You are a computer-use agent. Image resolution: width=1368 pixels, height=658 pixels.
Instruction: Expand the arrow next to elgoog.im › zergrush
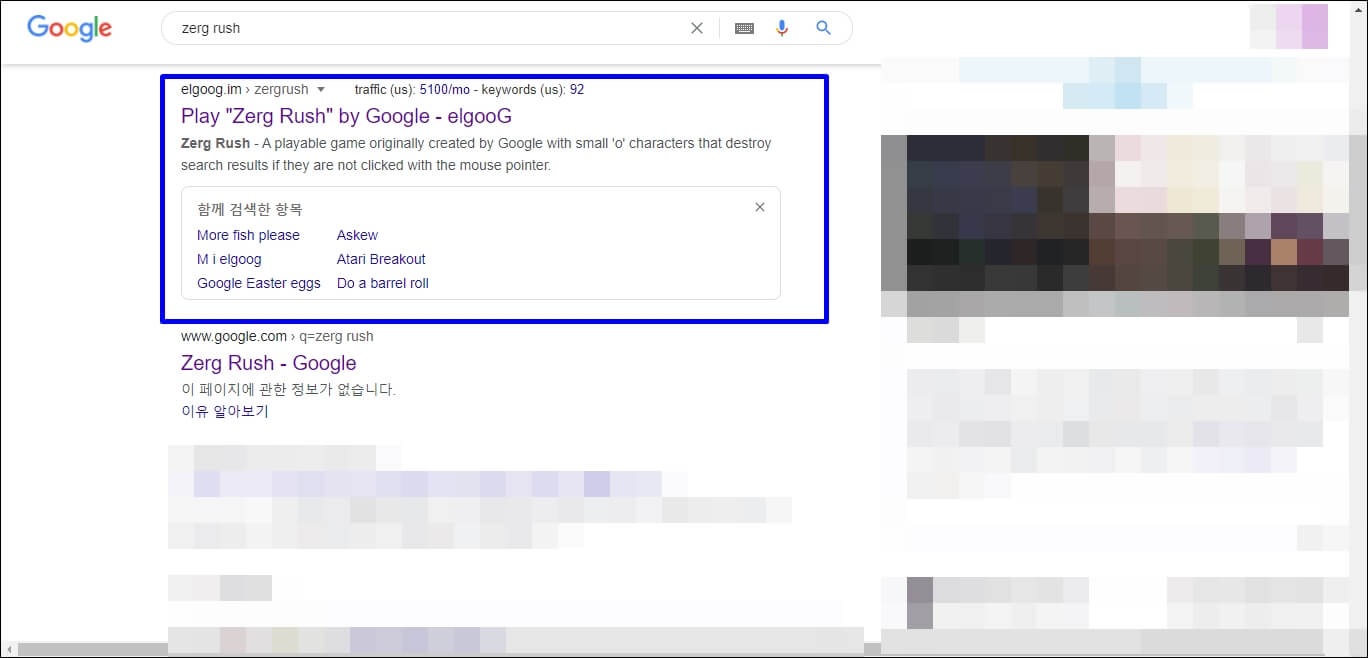point(320,90)
